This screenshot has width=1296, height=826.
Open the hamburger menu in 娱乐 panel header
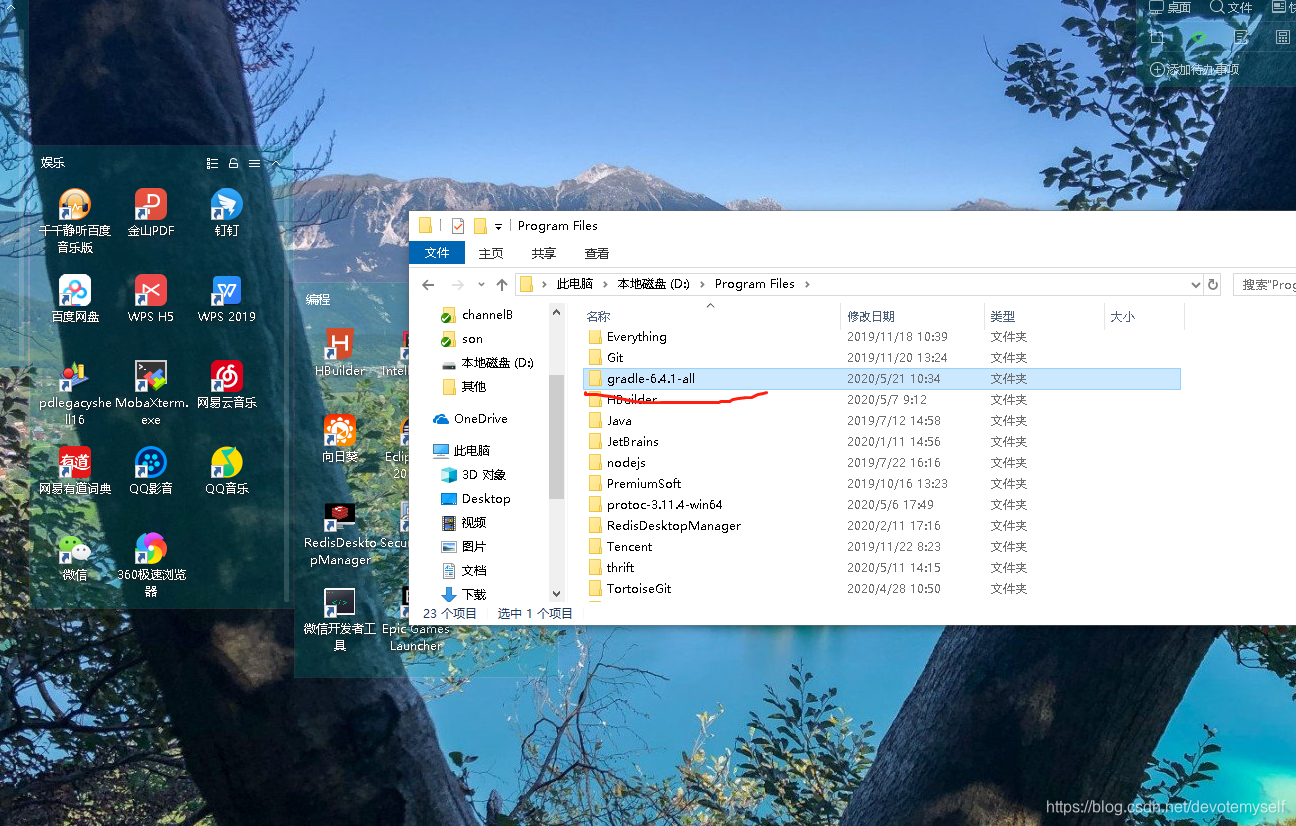point(254,163)
